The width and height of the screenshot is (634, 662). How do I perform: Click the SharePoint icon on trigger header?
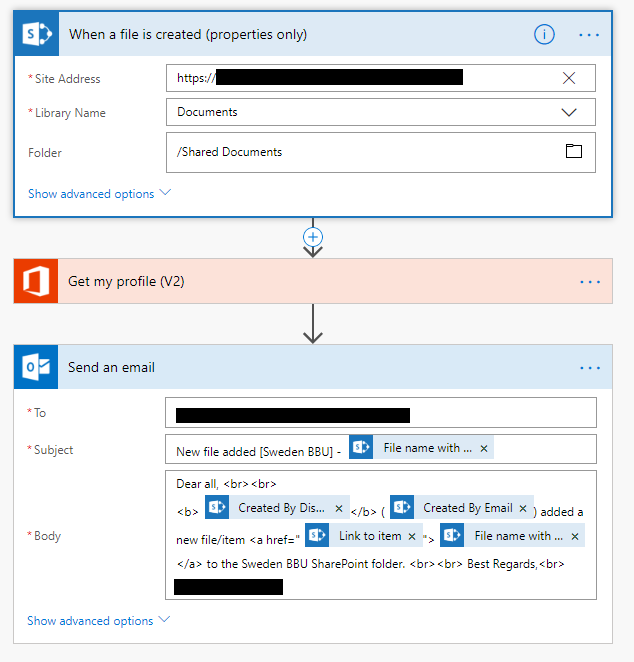tap(36, 34)
